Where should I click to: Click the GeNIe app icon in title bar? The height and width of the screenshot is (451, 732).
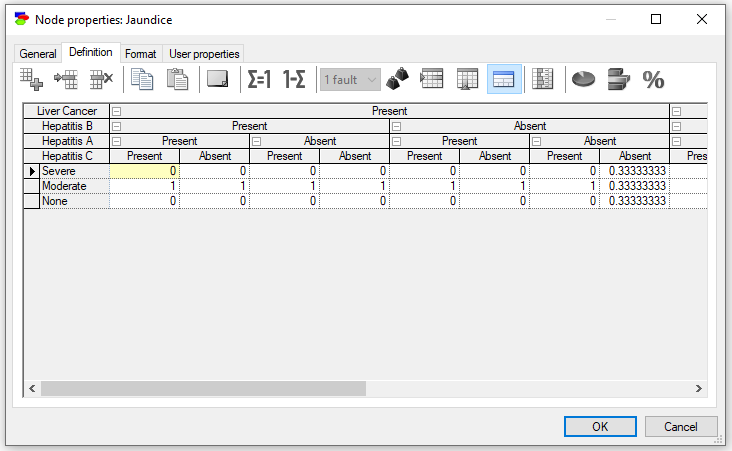pyautogui.click(x=21, y=19)
